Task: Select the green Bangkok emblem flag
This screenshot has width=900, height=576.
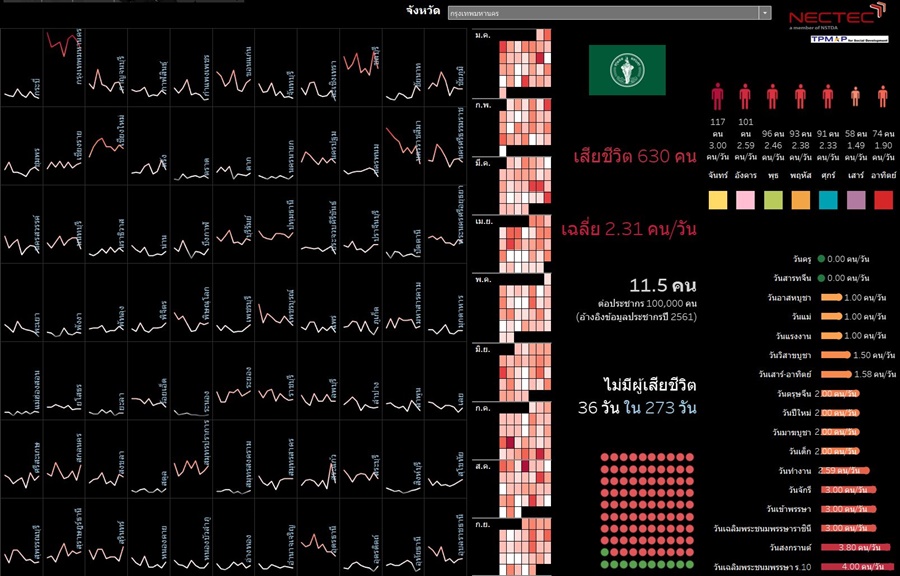Action: point(627,70)
